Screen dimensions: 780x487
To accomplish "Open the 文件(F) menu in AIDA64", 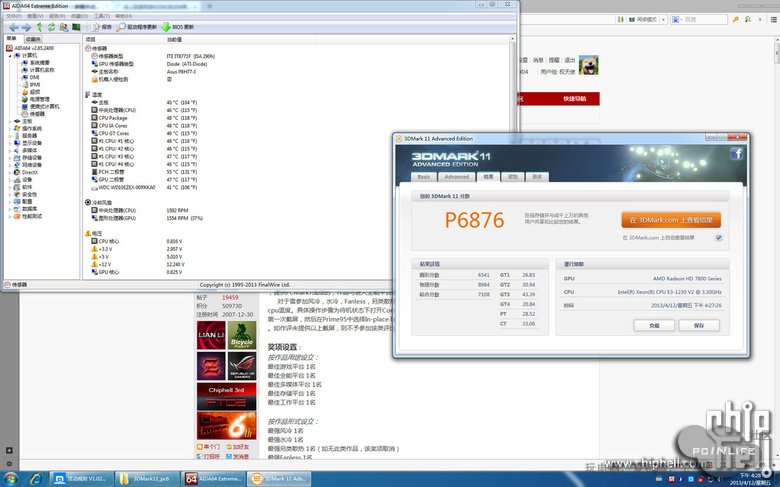I will (x=14, y=16).
